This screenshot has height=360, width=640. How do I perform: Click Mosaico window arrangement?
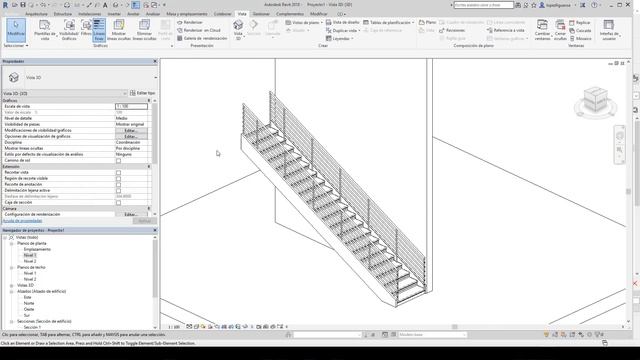pyautogui.click(x=580, y=38)
